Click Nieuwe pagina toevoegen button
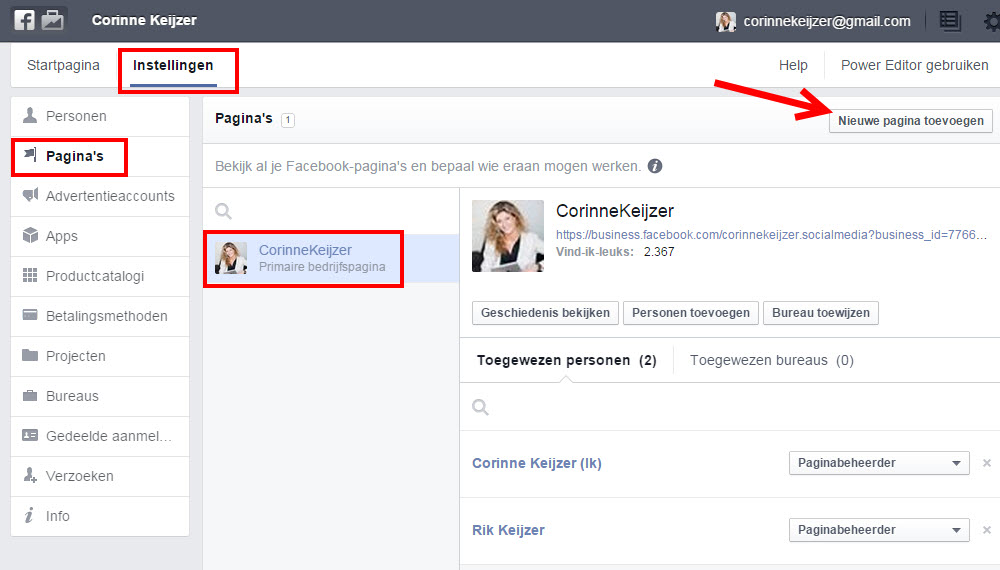This screenshot has height=570, width=1000. pos(910,121)
